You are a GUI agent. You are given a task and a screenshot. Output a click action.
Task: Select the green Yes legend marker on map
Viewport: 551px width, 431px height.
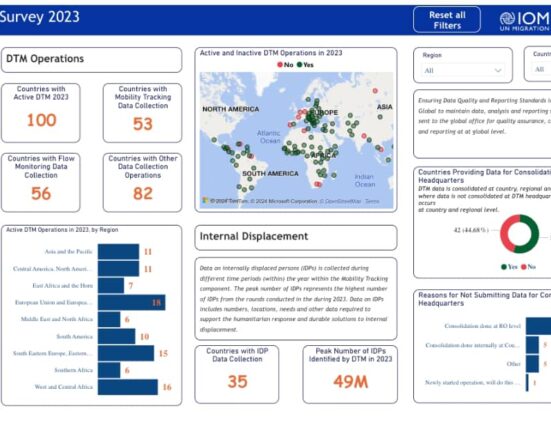pos(299,65)
